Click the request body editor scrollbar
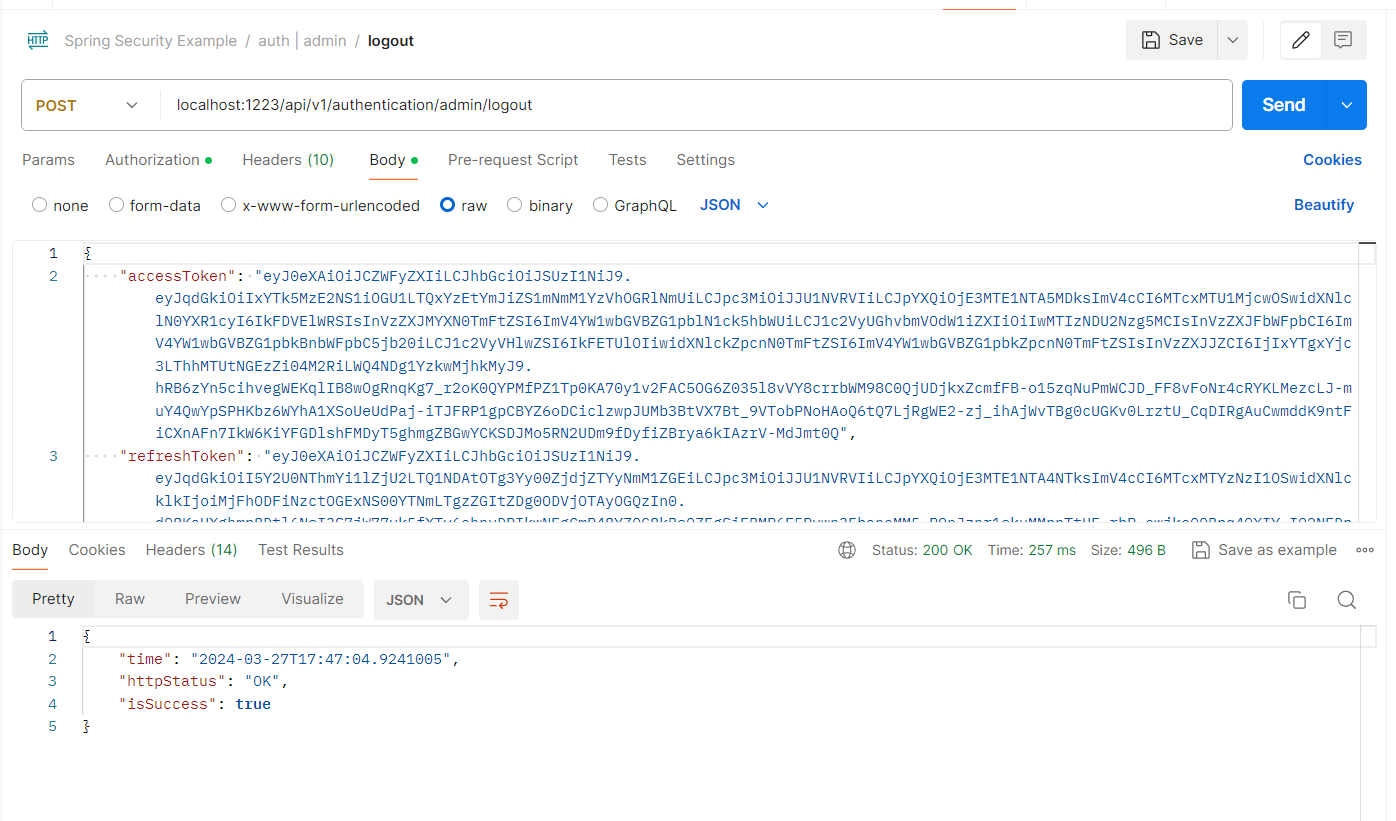The image size is (1396, 821). click(x=1367, y=380)
